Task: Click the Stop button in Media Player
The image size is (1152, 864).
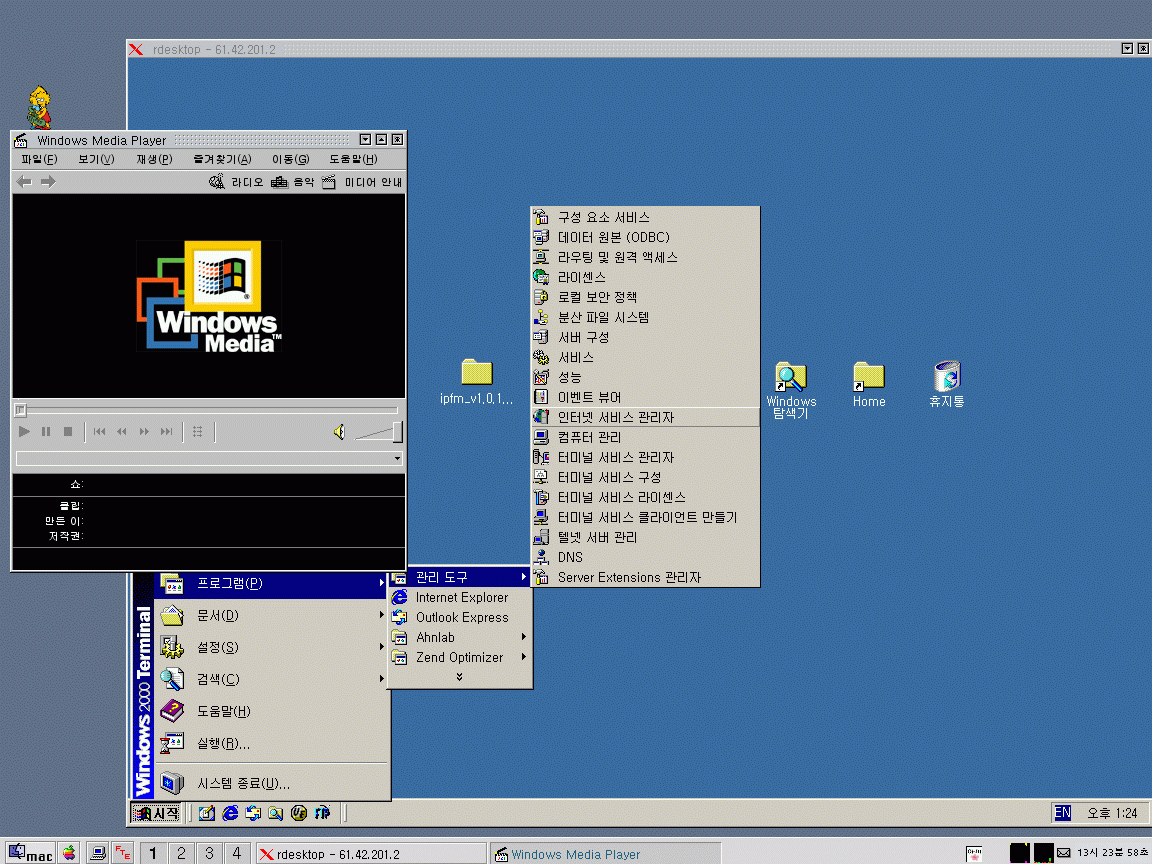Action: pos(68,431)
